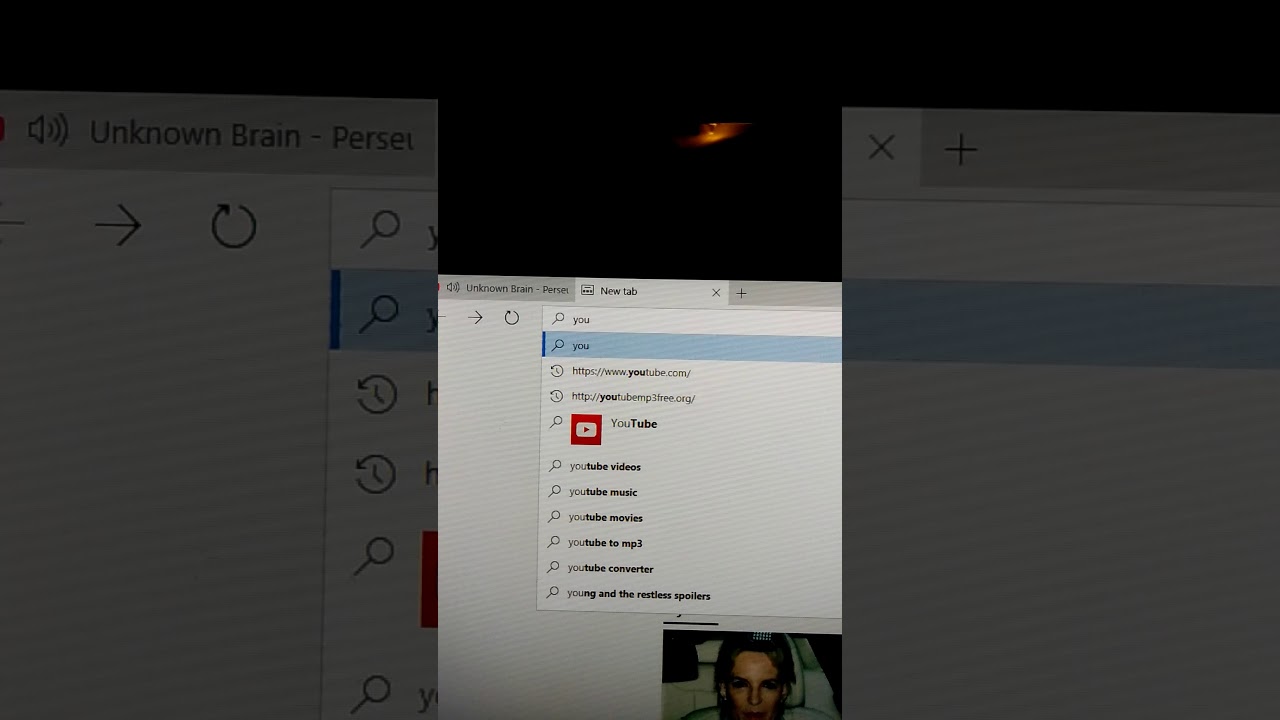Click the history clock icon beside youtubemp3free.org
This screenshot has height=720, width=1280.
click(x=557, y=396)
